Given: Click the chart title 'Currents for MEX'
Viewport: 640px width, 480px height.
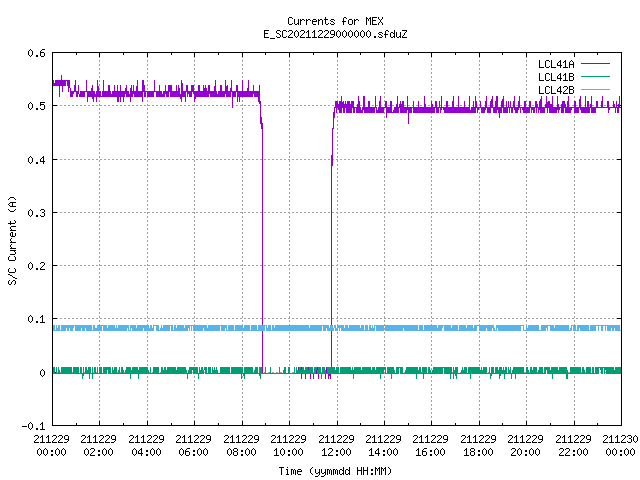Looking at the screenshot, I should pyautogui.click(x=335, y=21).
